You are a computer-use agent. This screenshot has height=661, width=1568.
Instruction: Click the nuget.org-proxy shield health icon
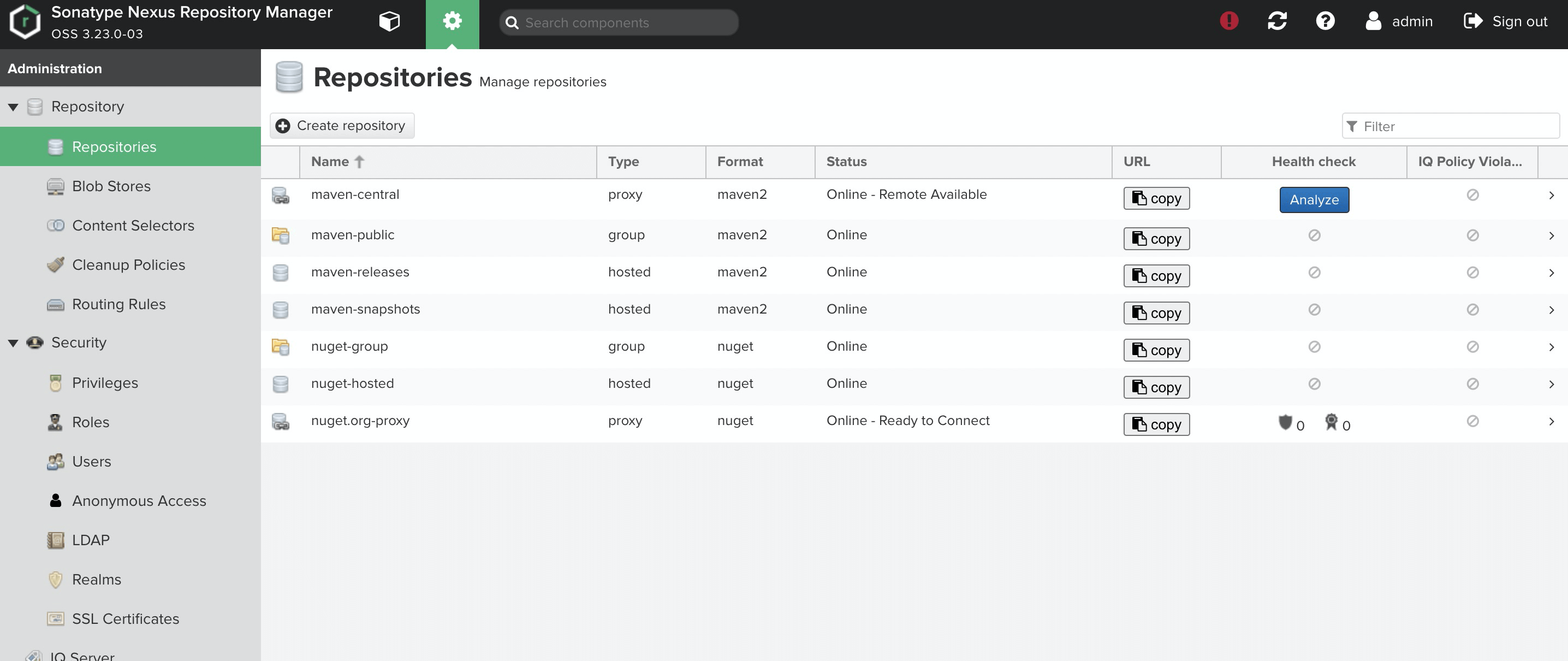pyautogui.click(x=1285, y=422)
